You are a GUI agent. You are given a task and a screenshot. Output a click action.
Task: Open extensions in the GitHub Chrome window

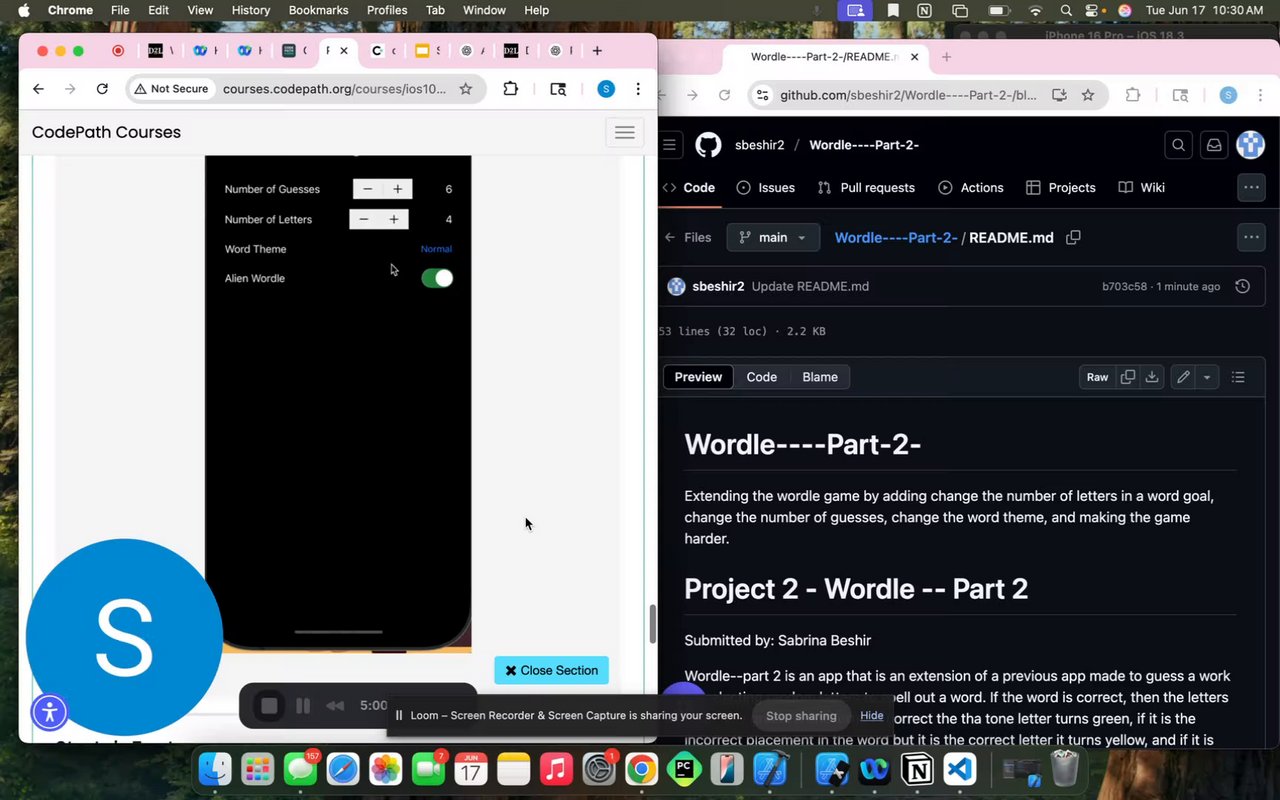coord(1133,95)
